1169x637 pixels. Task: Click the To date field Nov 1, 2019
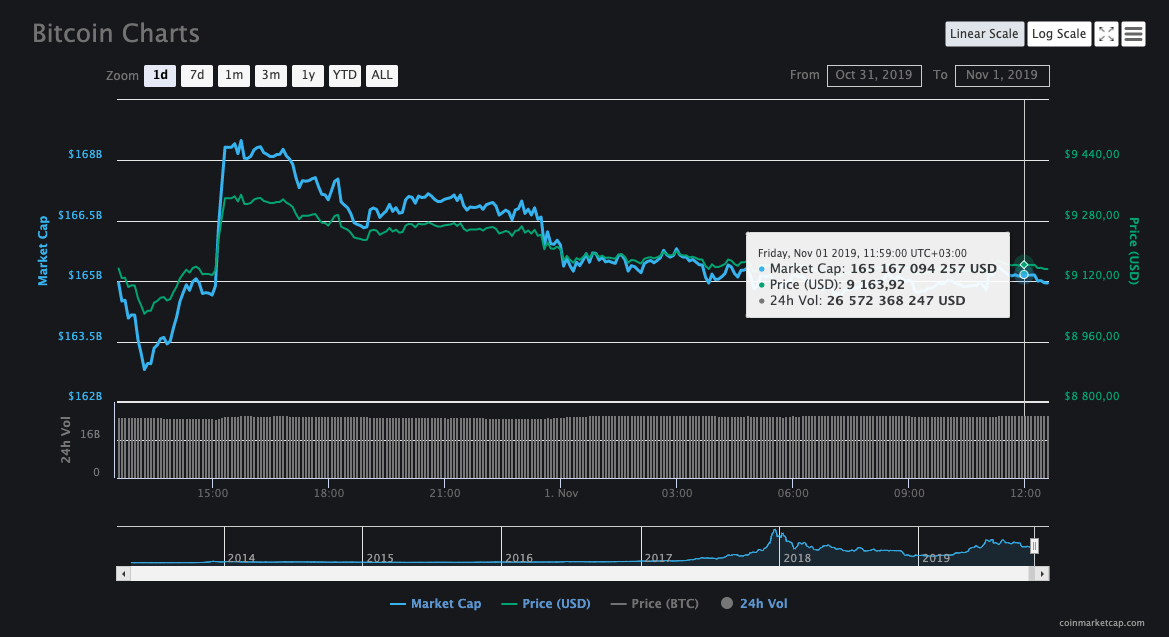[x=1002, y=75]
